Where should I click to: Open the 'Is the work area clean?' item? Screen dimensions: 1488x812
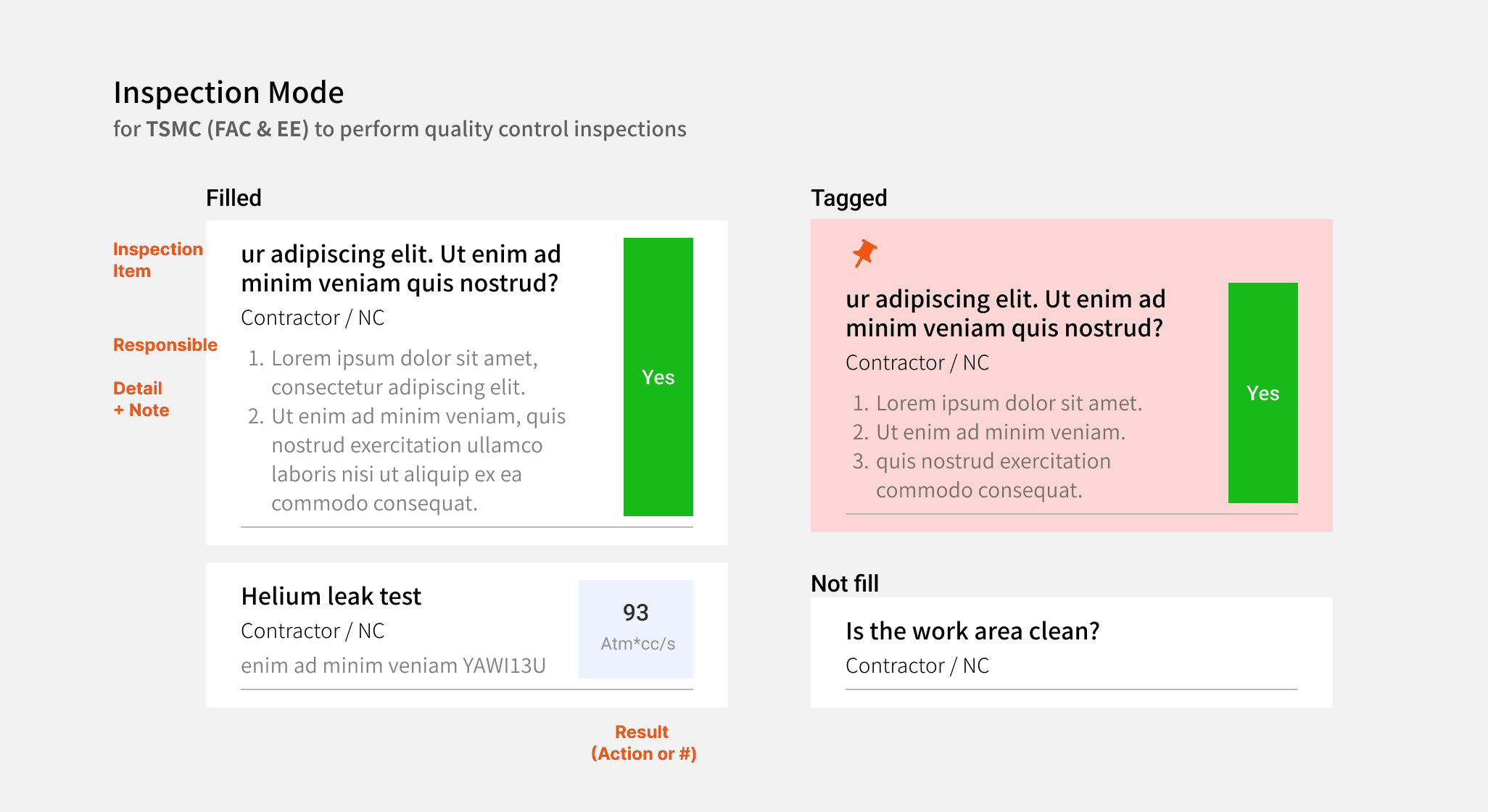pos(972,631)
